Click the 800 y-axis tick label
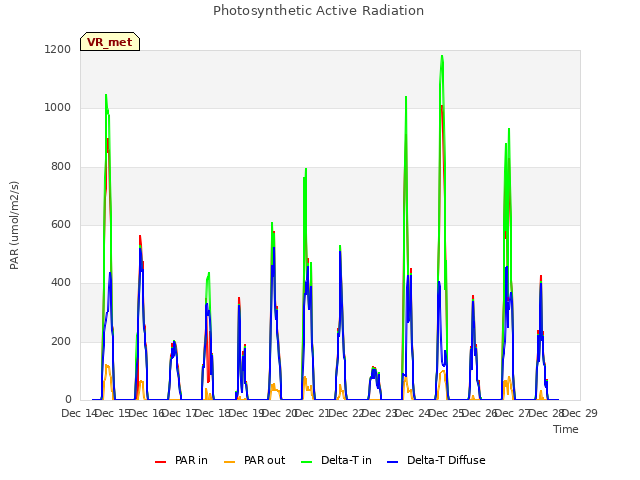 [61, 167]
